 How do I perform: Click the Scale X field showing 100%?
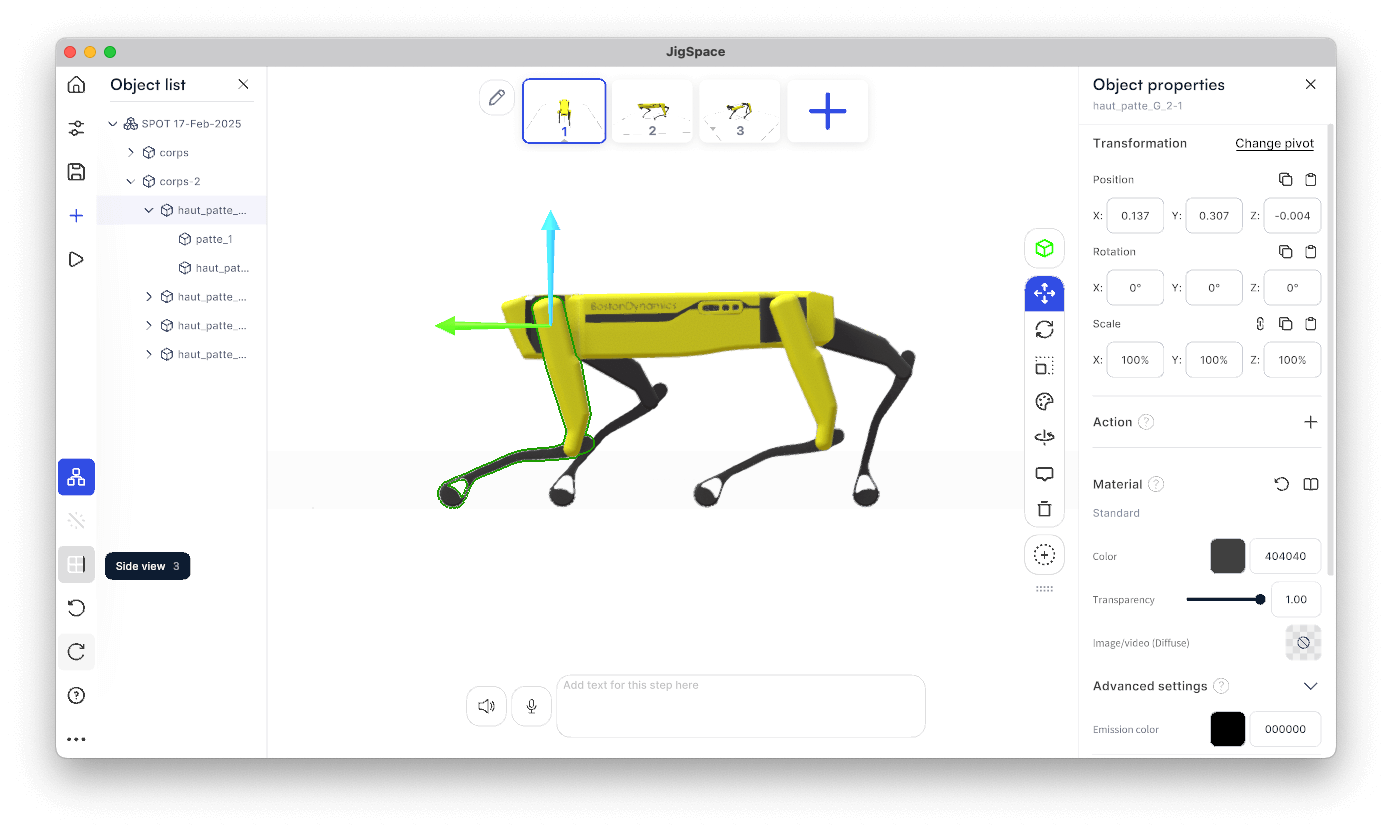point(1135,360)
